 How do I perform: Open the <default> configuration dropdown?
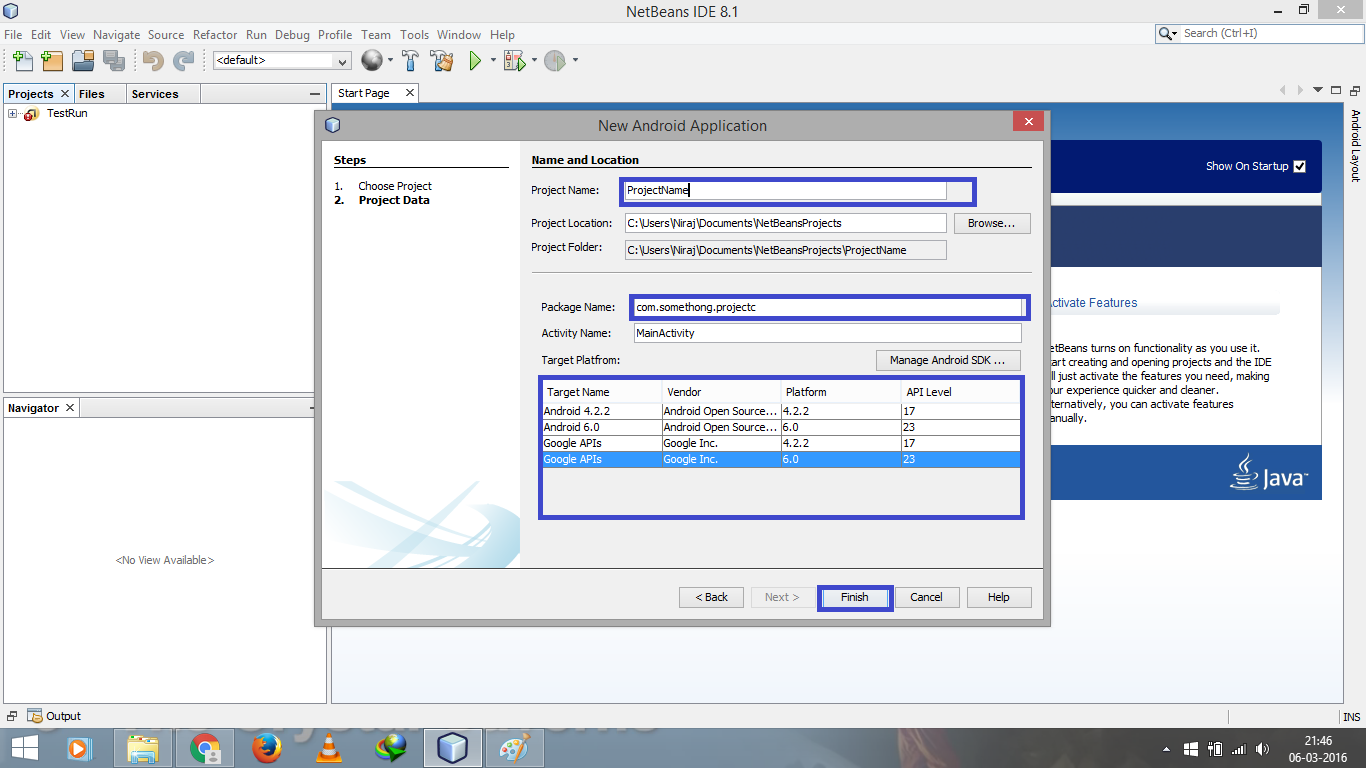[x=282, y=61]
